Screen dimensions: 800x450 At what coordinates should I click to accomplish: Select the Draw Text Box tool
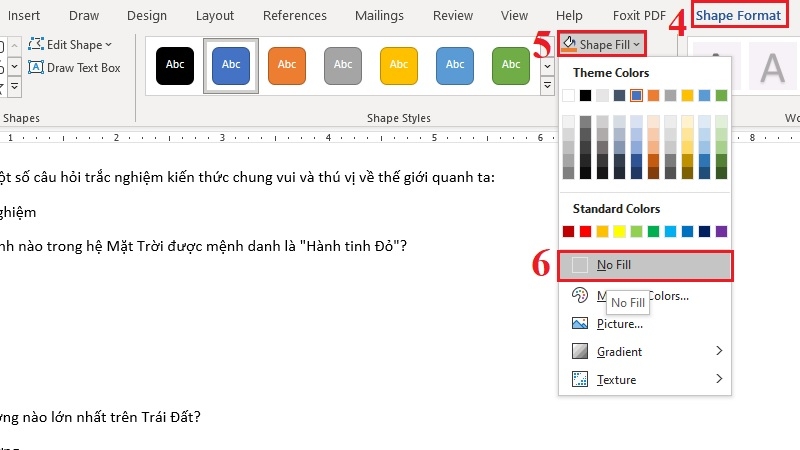click(x=74, y=68)
